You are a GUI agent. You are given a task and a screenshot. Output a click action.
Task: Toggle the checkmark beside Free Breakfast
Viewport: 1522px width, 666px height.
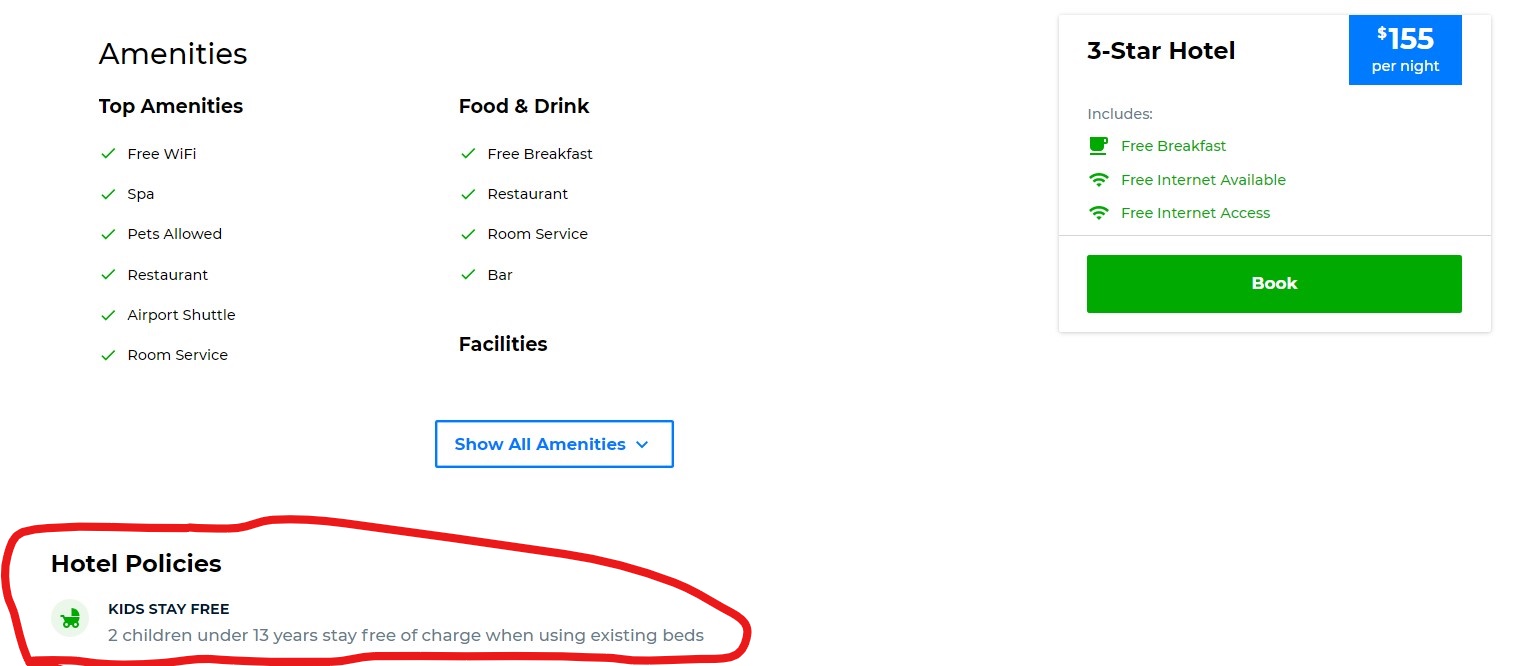pyautogui.click(x=468, y=153)
